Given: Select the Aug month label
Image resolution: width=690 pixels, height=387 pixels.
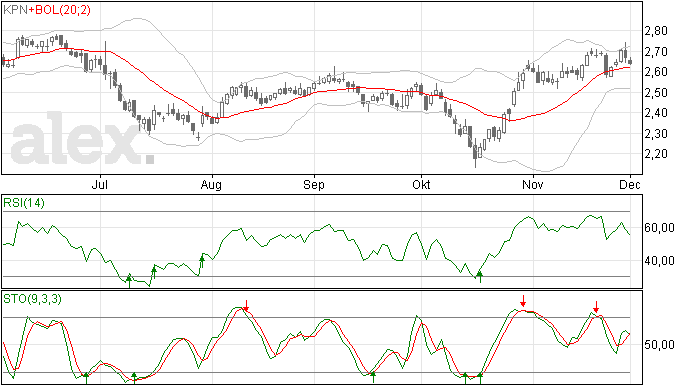Looking at the screenshot, I should 211,185.
